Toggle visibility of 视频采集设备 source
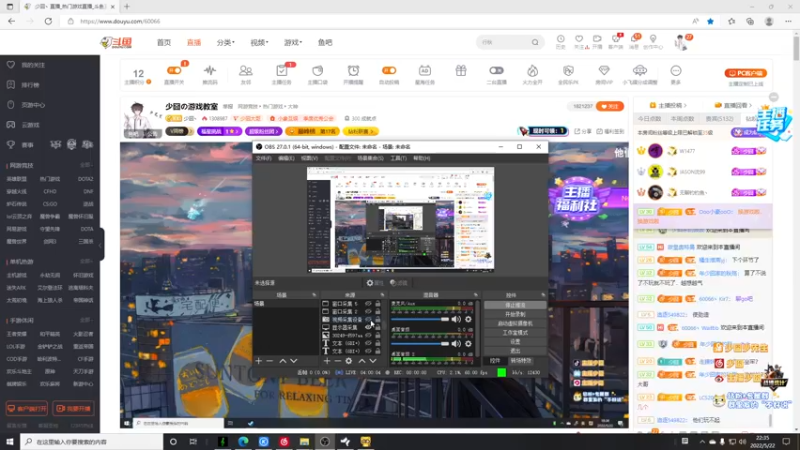Viewport: 800px width, 450px height. [368, 319]
